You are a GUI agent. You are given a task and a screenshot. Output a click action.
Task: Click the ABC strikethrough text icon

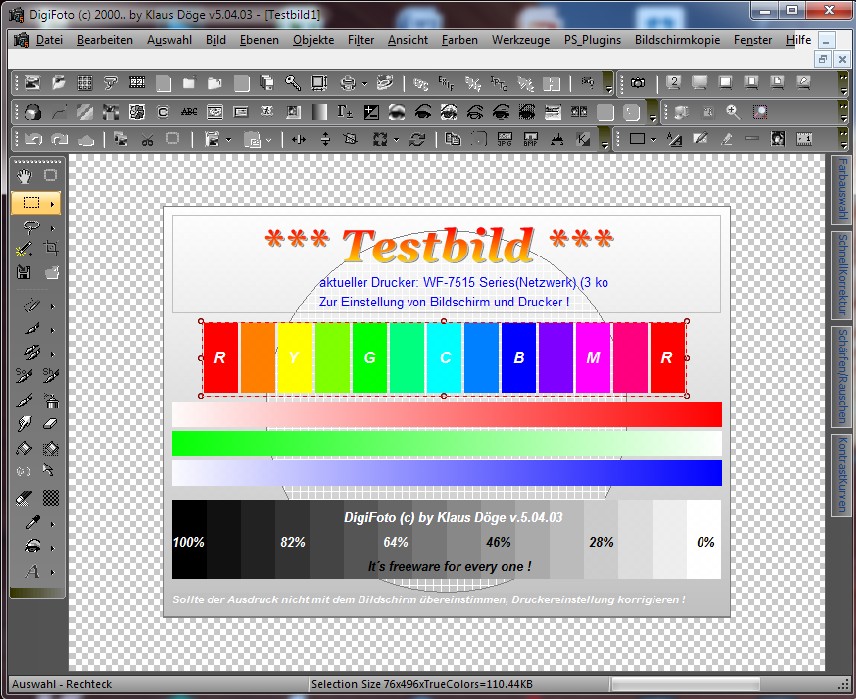coord(189,112)
